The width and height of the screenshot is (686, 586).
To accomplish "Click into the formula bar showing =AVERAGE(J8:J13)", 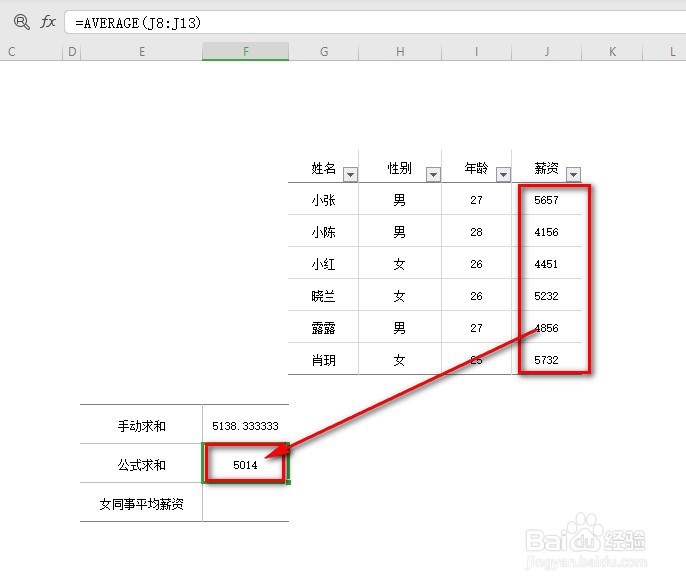I will (375, 22).
